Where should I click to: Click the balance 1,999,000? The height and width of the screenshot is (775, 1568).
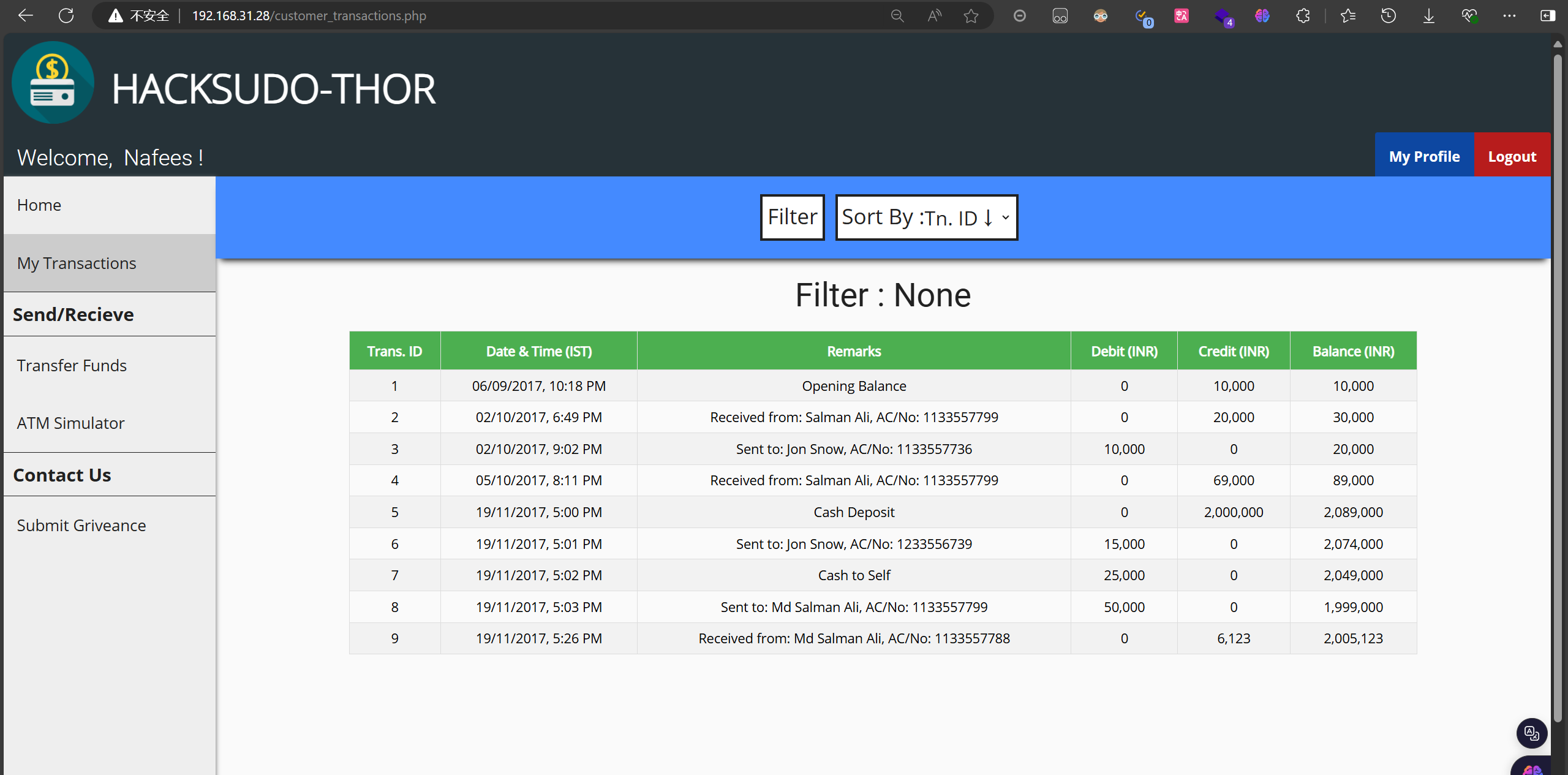(1354, 607)
